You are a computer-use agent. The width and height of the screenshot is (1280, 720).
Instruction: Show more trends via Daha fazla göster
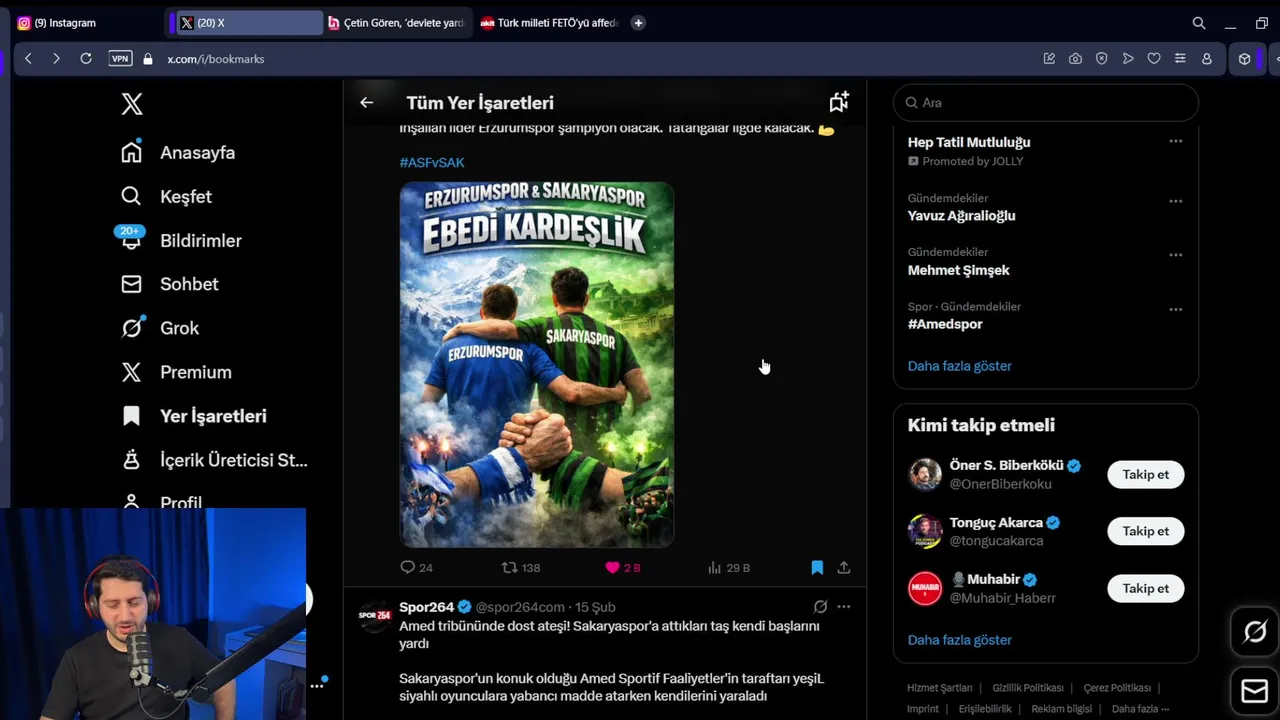coord(960,366)
